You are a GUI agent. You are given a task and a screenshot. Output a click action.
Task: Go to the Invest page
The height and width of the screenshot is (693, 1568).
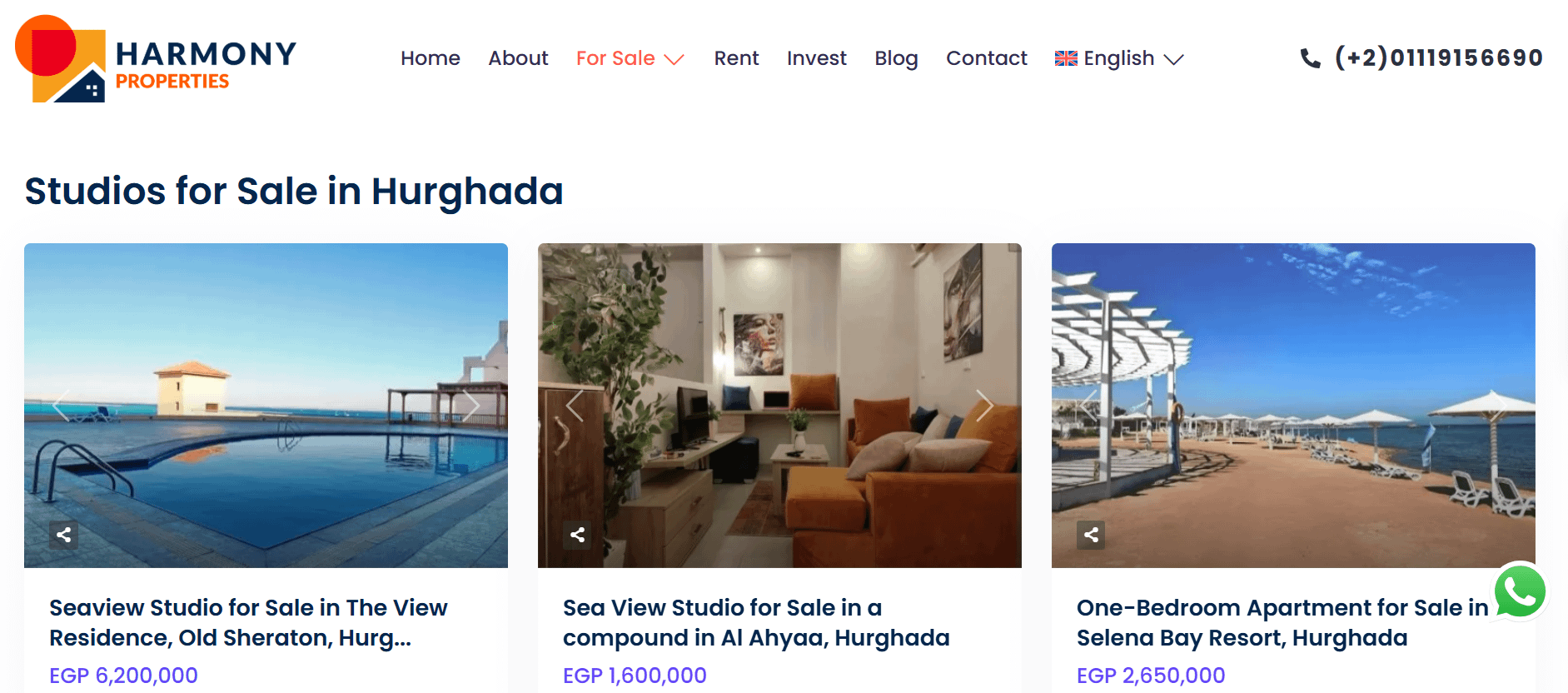(x=816, y=58)
